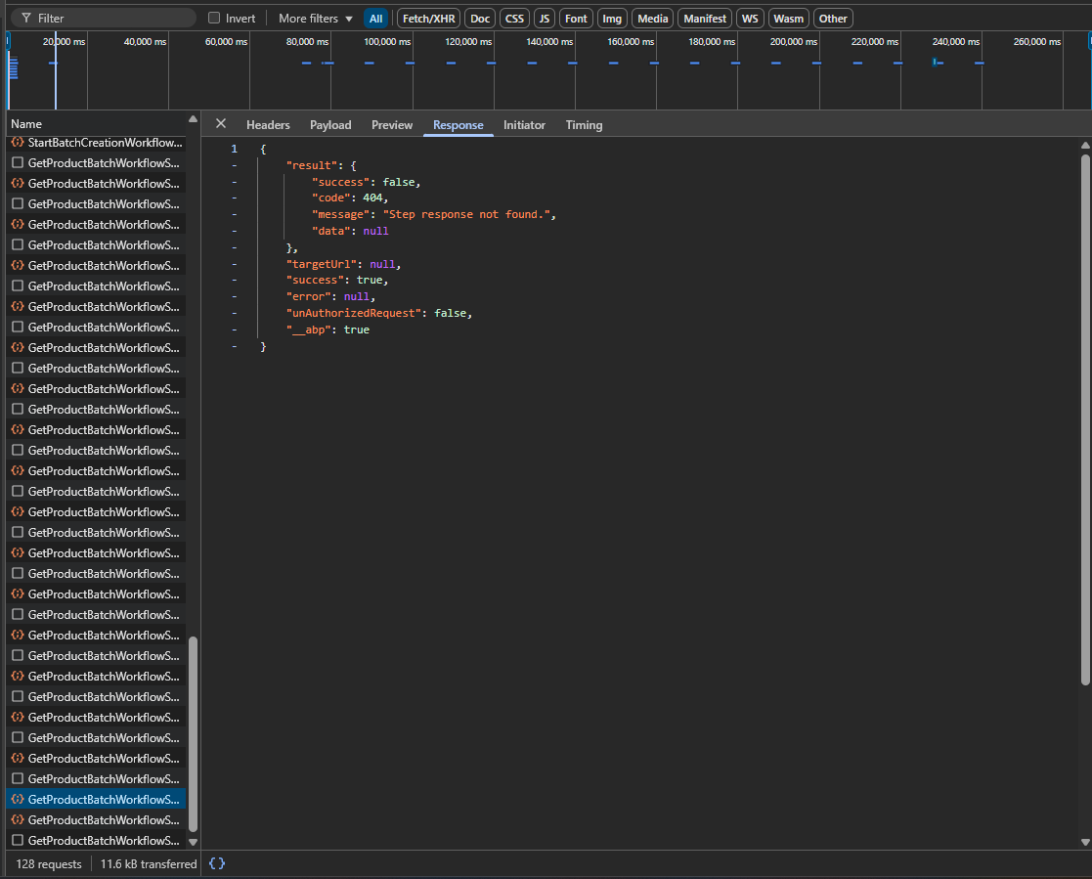Viewport: 1092px width, 879px height.
Task: Select the All request type filter
Action: pos(376,19)
